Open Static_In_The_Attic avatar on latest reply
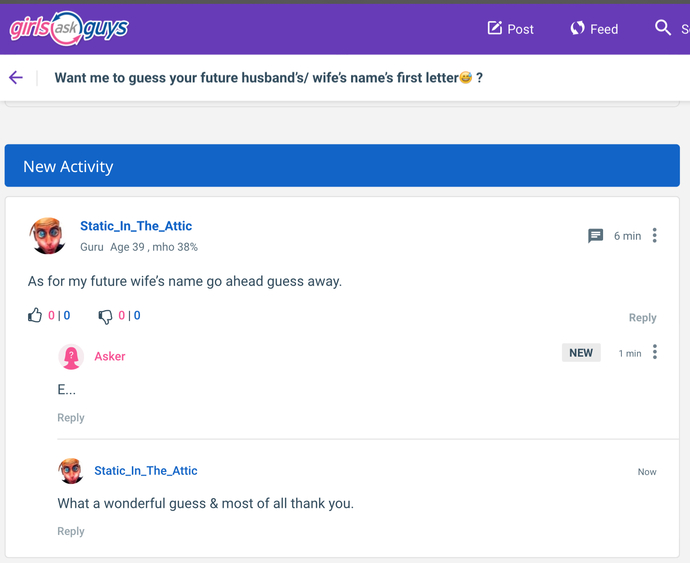Viewport: 690px width, 563px height. (70, 471)
